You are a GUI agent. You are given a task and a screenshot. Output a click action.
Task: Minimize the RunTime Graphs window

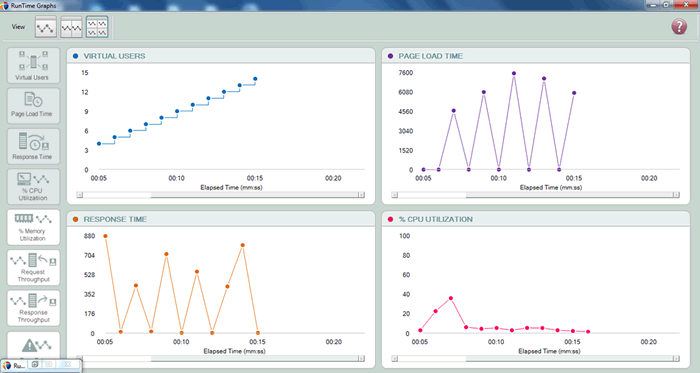(654, 4)
